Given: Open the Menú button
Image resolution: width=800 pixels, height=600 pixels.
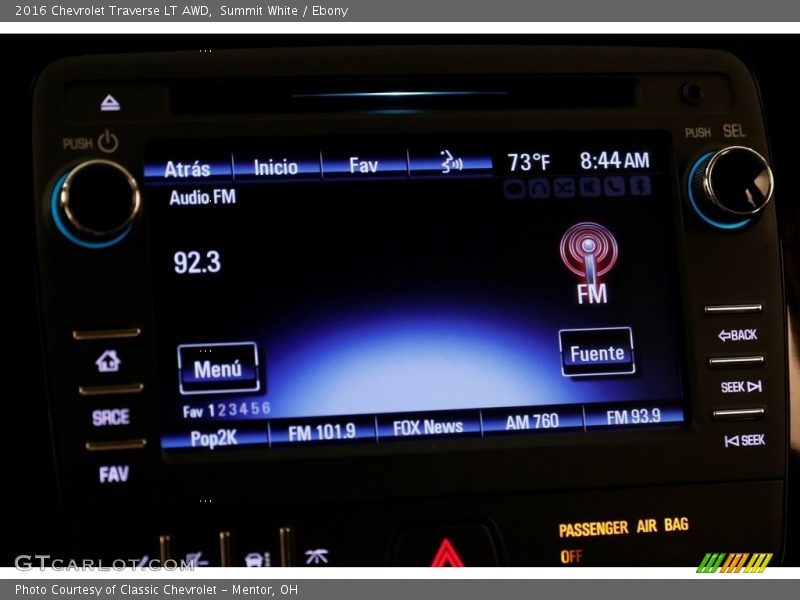Looking at the screenshot, I should click(218, 368).
